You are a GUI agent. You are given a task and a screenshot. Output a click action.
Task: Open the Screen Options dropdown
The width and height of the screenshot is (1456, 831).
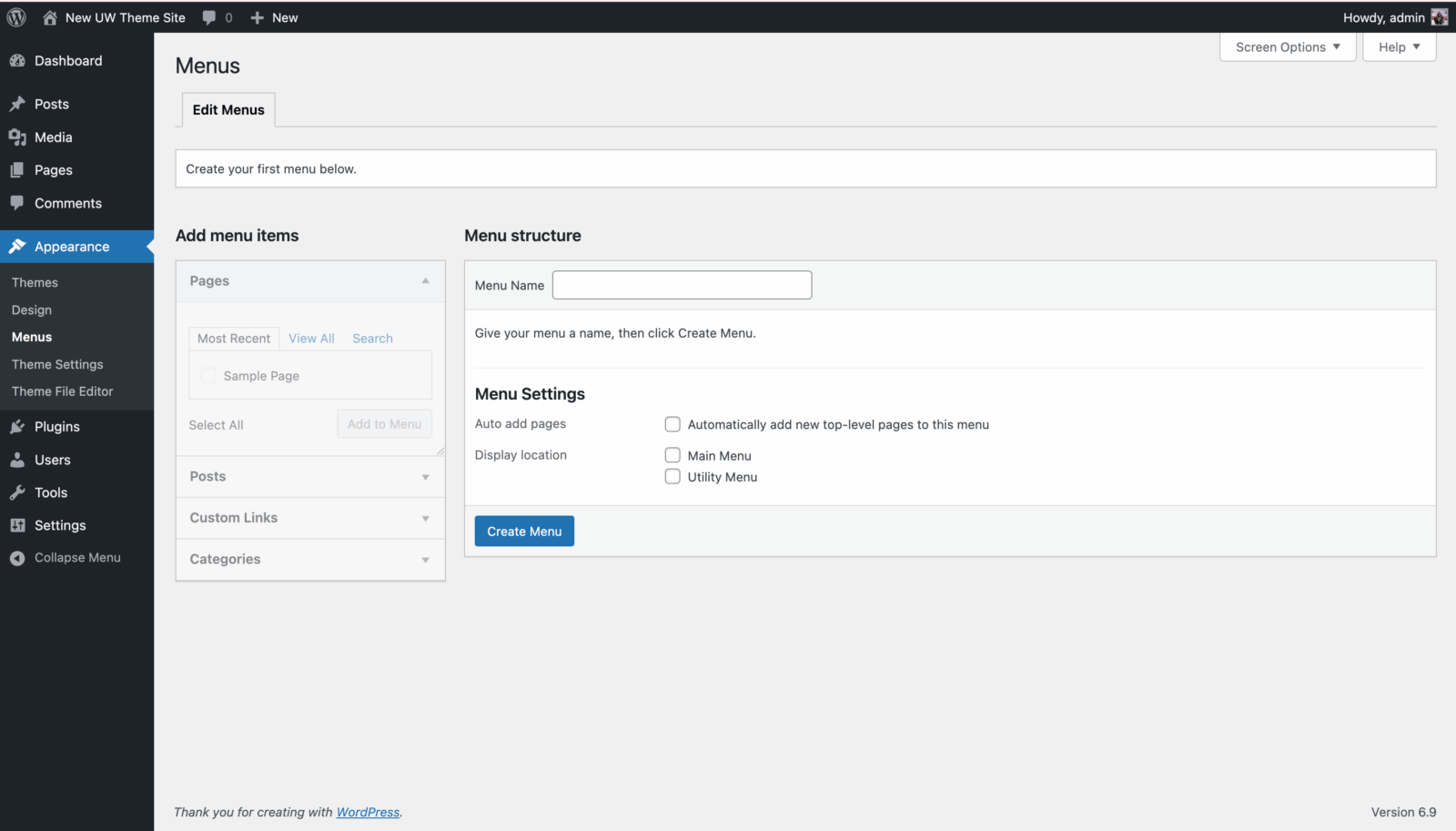(1287, 46)
